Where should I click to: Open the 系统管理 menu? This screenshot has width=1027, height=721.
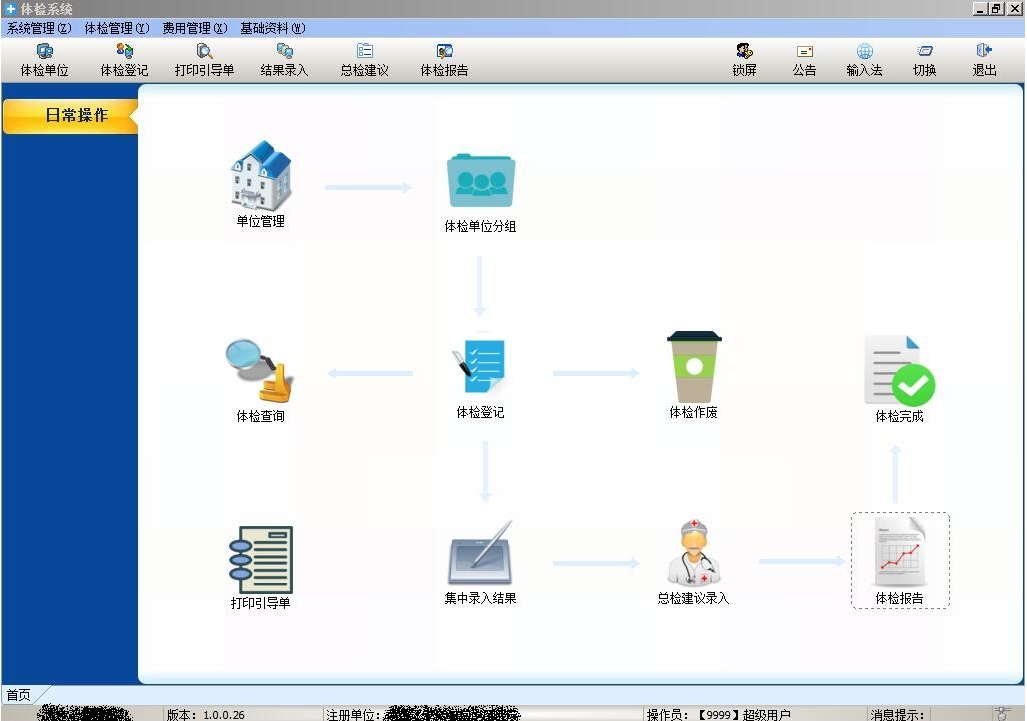click(x=39, y=28)
